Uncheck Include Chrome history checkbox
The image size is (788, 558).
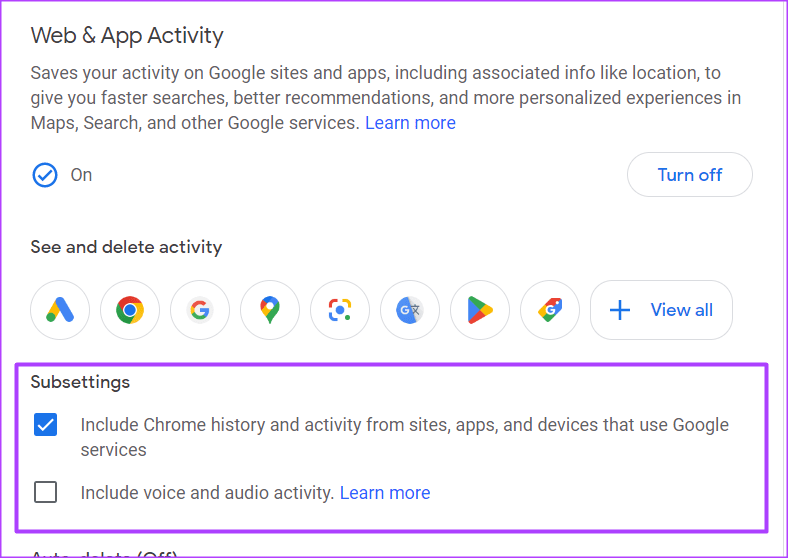click(x=45, y=425)
